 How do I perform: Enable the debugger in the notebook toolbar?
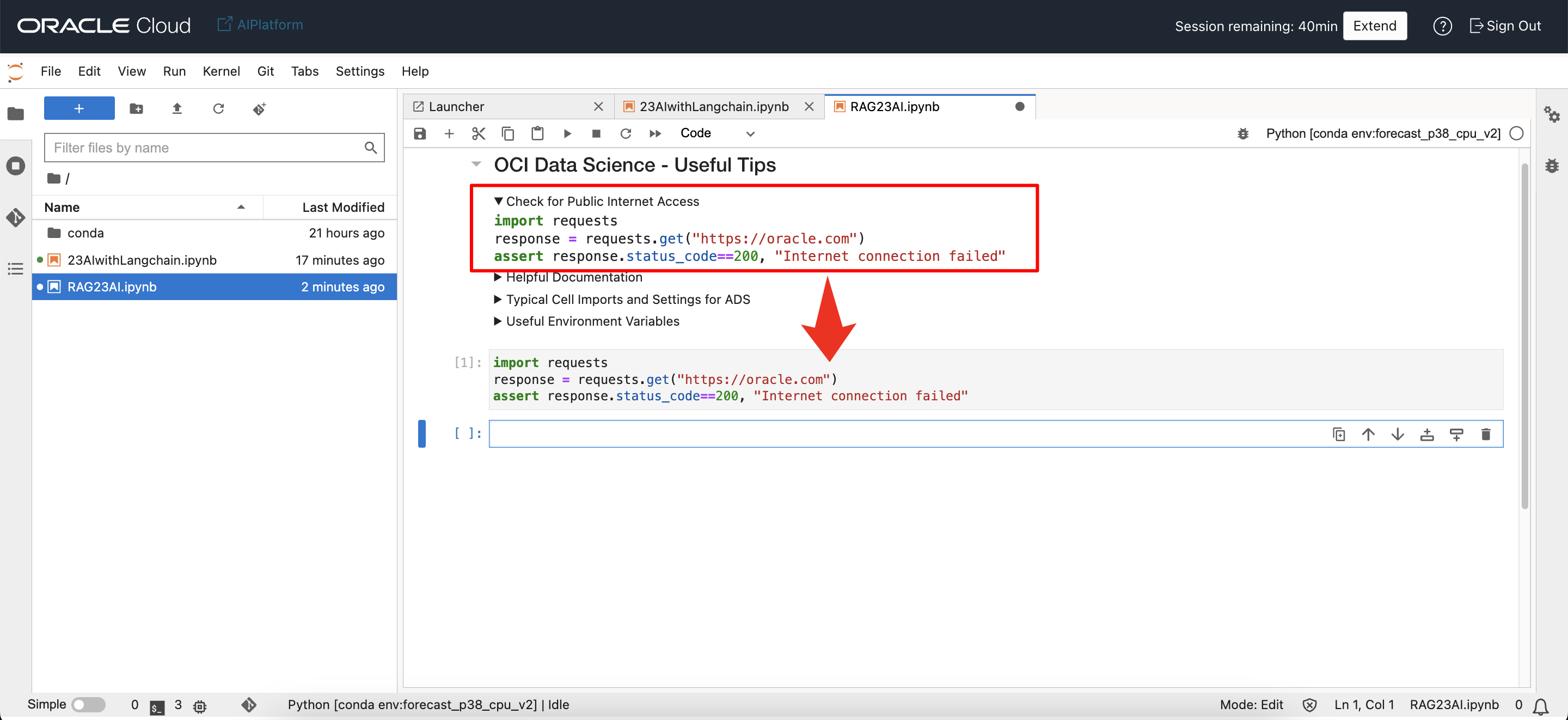tap(1243, 133)
